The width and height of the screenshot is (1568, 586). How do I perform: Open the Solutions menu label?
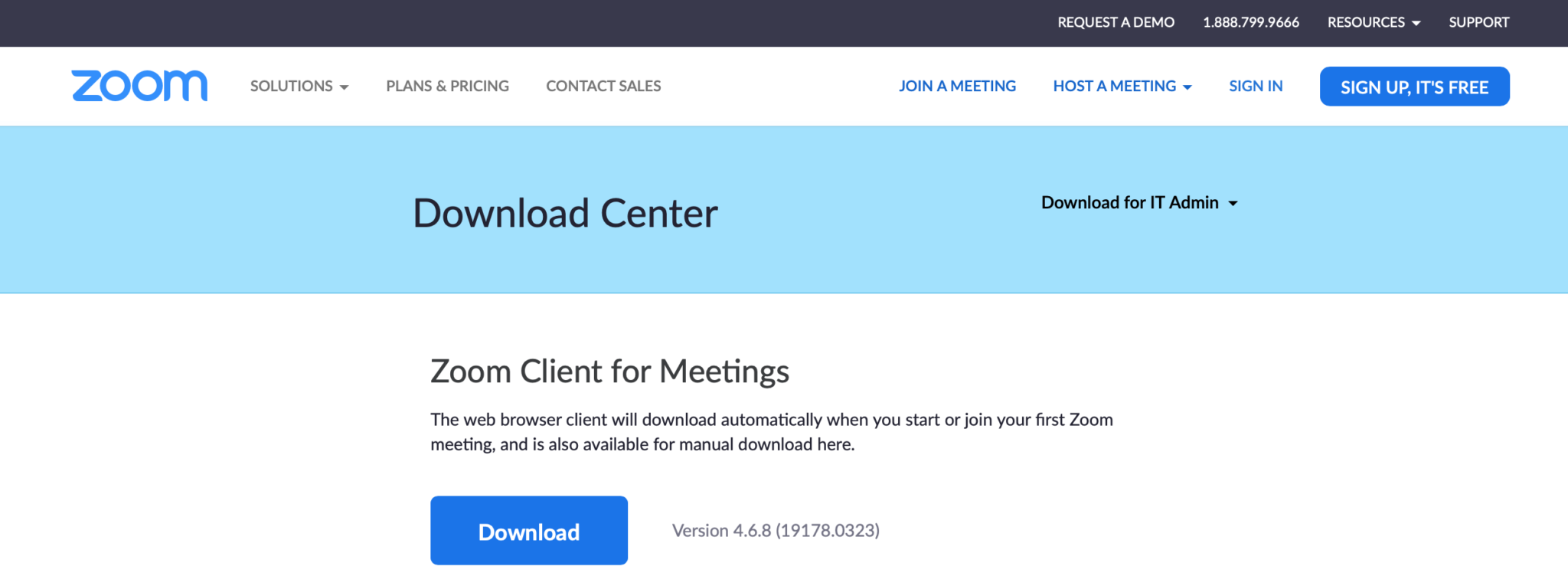pos(291,86)
